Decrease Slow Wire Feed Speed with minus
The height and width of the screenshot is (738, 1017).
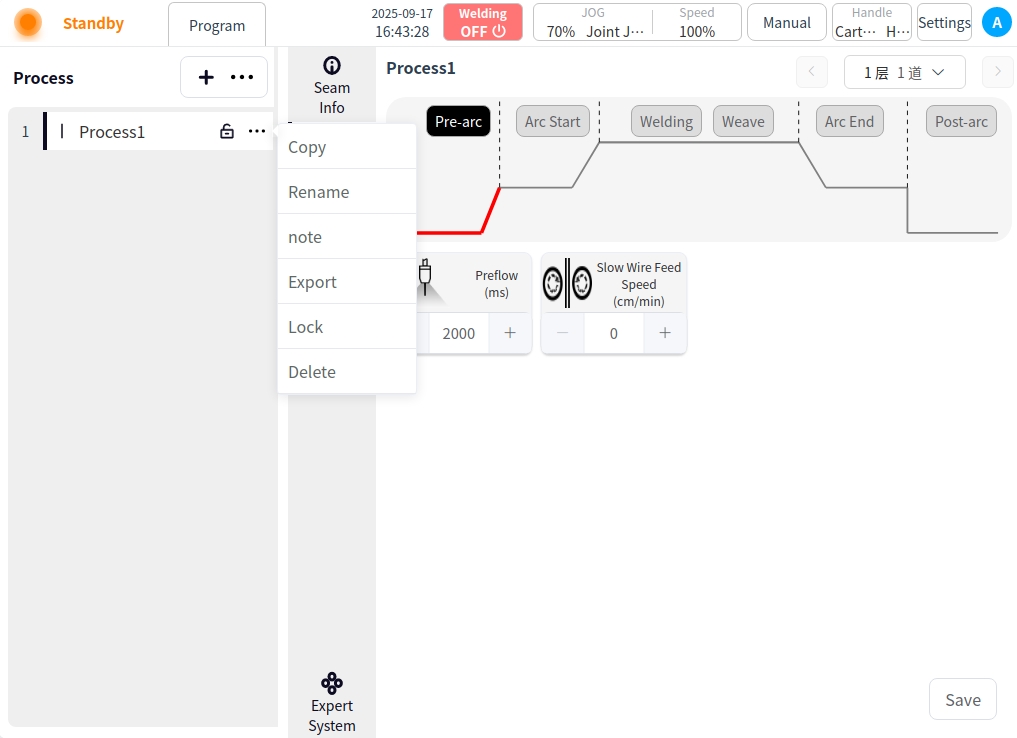[x=563, y=333]
